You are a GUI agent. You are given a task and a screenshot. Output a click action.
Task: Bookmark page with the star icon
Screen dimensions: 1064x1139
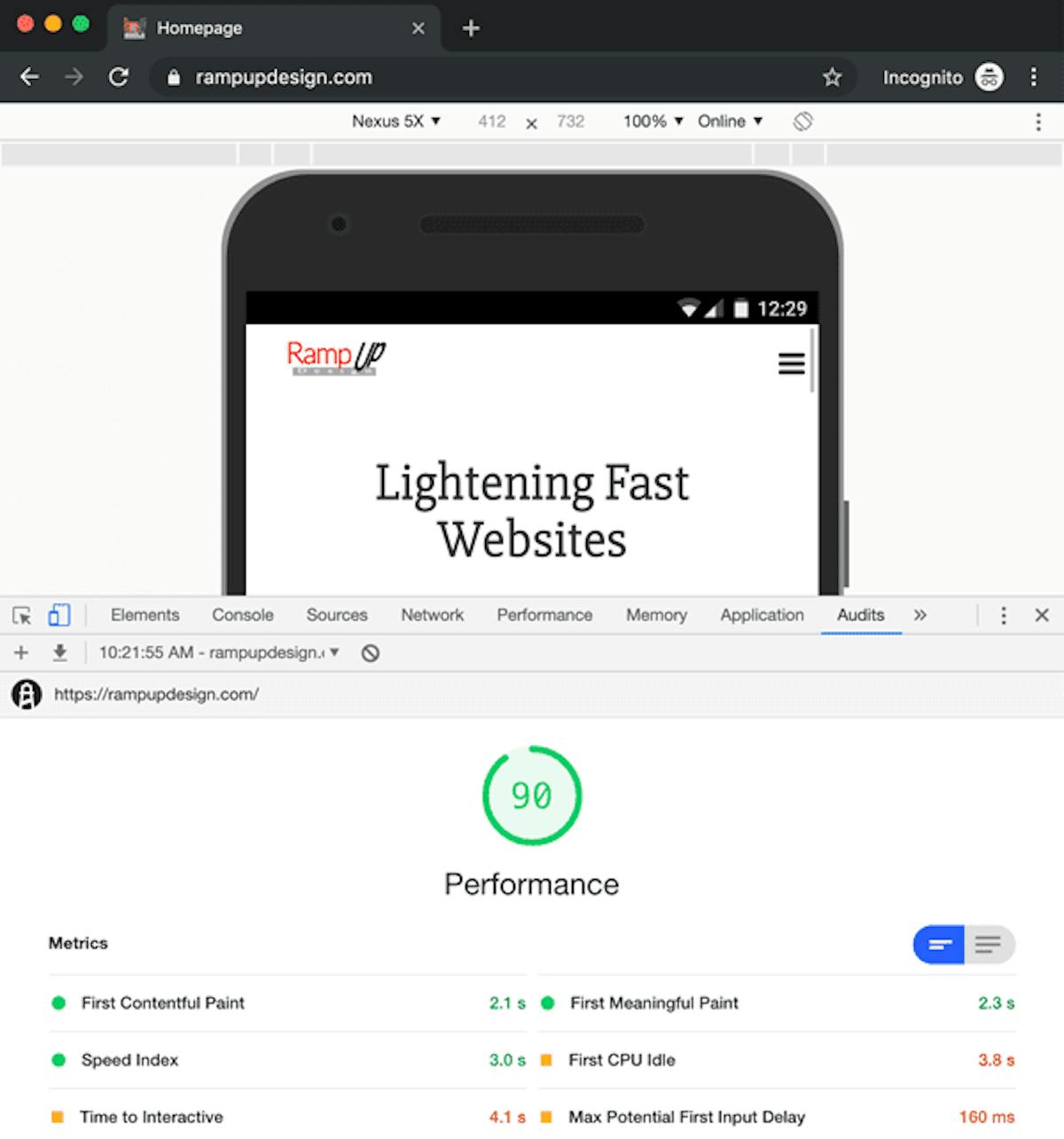pyautogui.click(x=832, y=77)
